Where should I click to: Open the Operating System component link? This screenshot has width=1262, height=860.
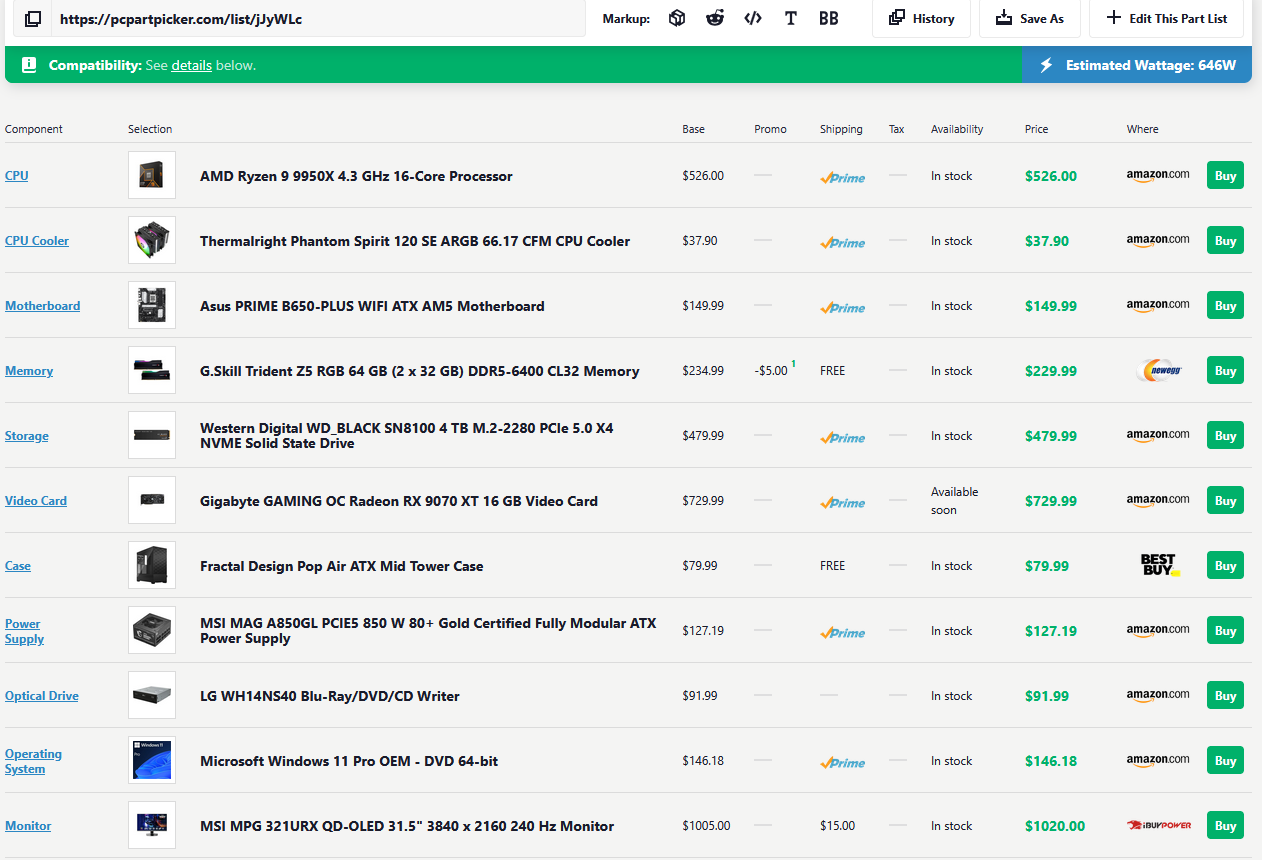(x=33, y=761)
